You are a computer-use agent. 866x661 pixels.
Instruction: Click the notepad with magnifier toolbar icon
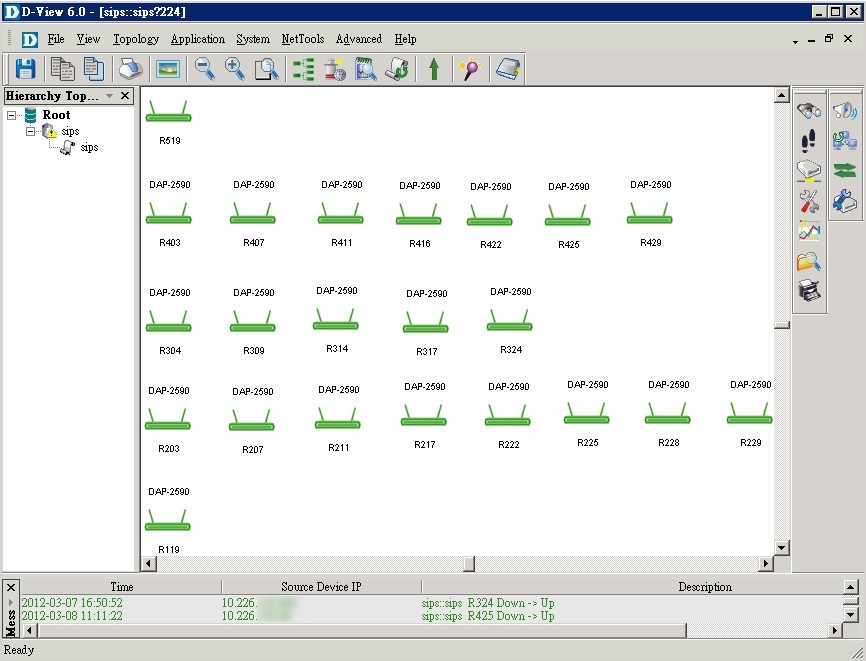[366, 69]
